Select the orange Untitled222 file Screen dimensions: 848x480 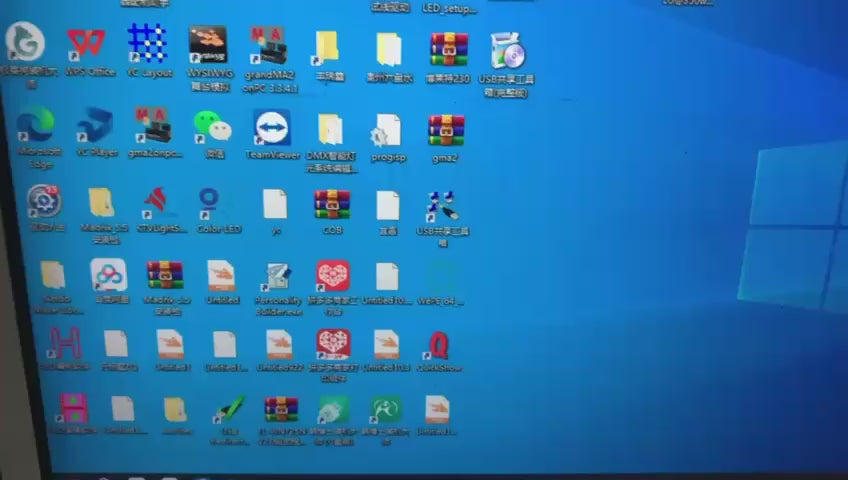click(279, 345)
